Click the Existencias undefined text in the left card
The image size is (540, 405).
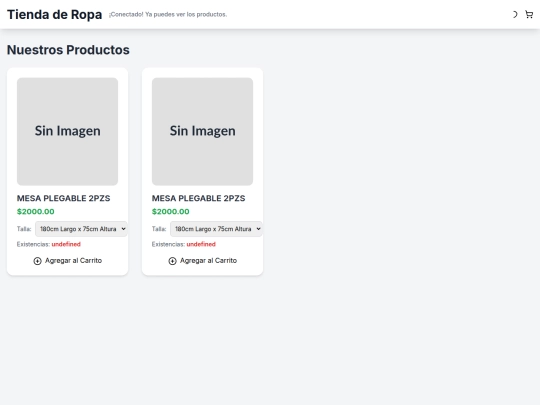click(x=49, y=244)
